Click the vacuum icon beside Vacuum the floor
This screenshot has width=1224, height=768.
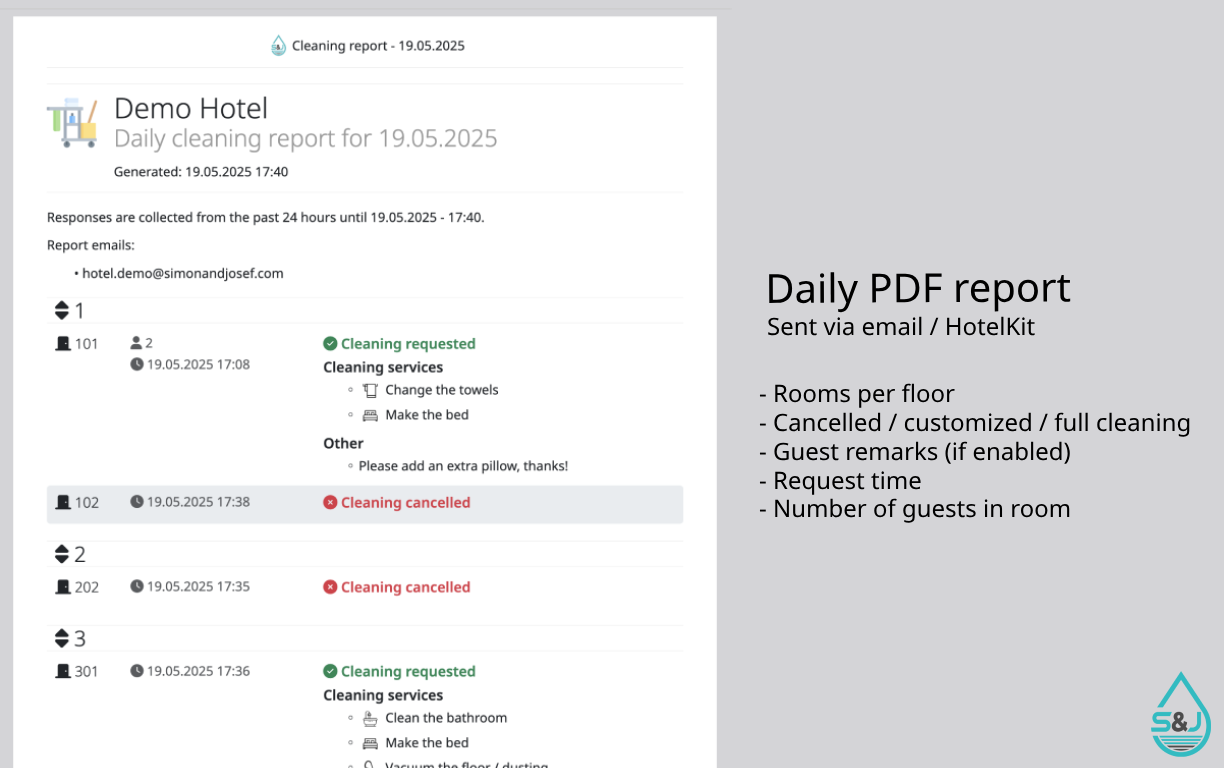tap(370, 763)
